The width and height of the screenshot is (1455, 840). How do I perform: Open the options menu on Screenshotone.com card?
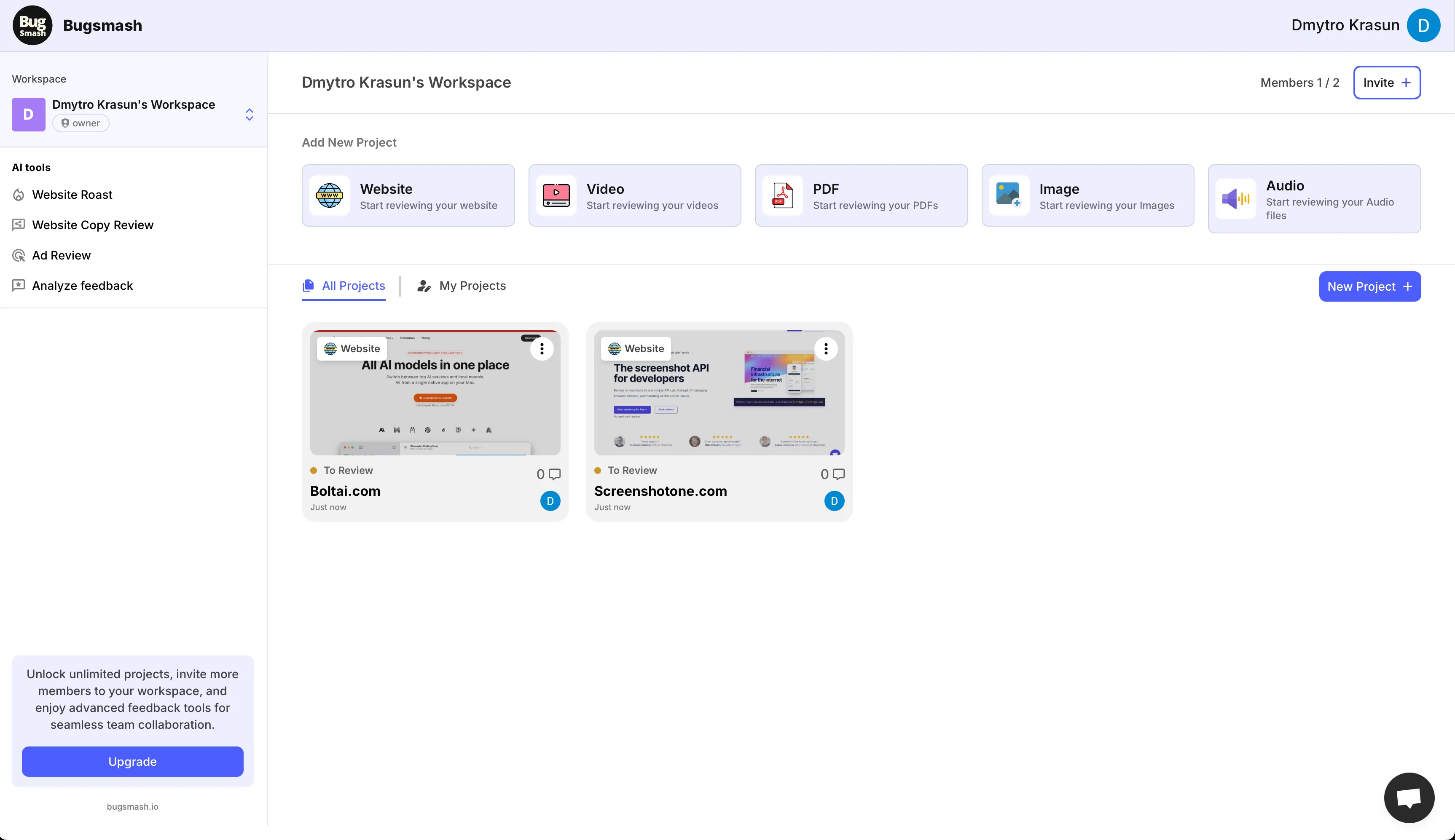click(825, 348)
